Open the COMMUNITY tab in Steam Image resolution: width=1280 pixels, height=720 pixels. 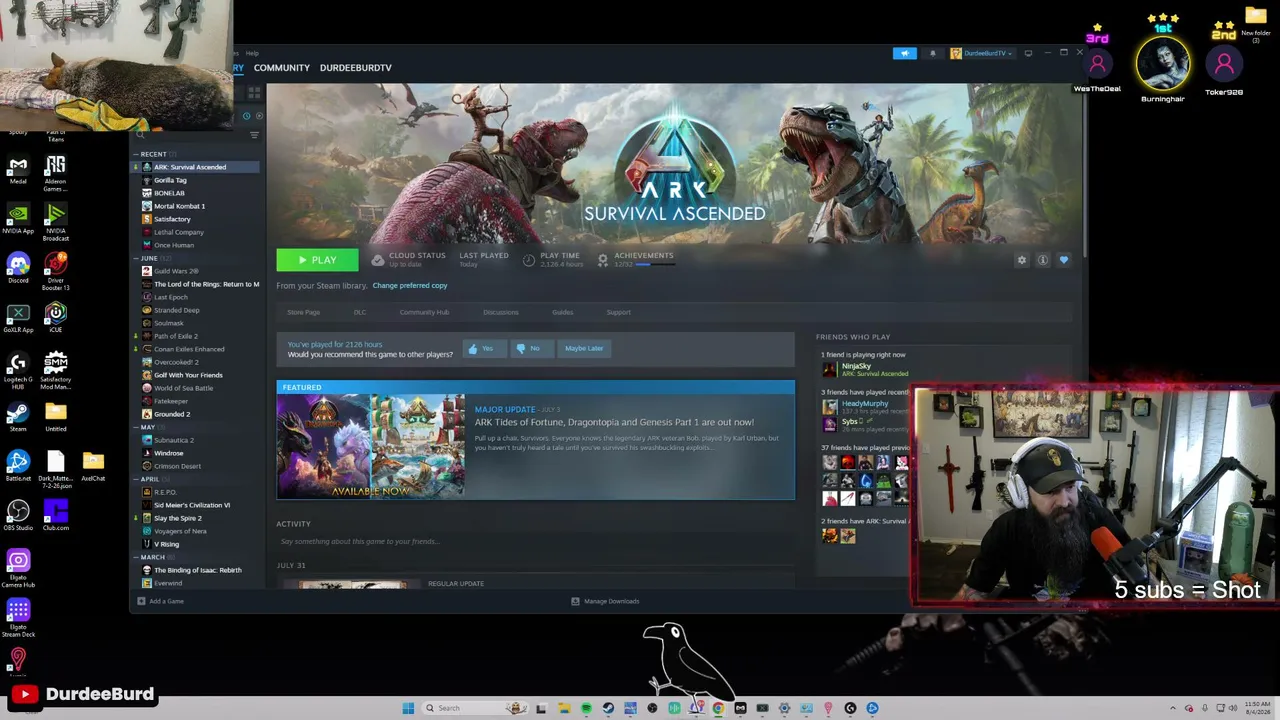[281, 68]
